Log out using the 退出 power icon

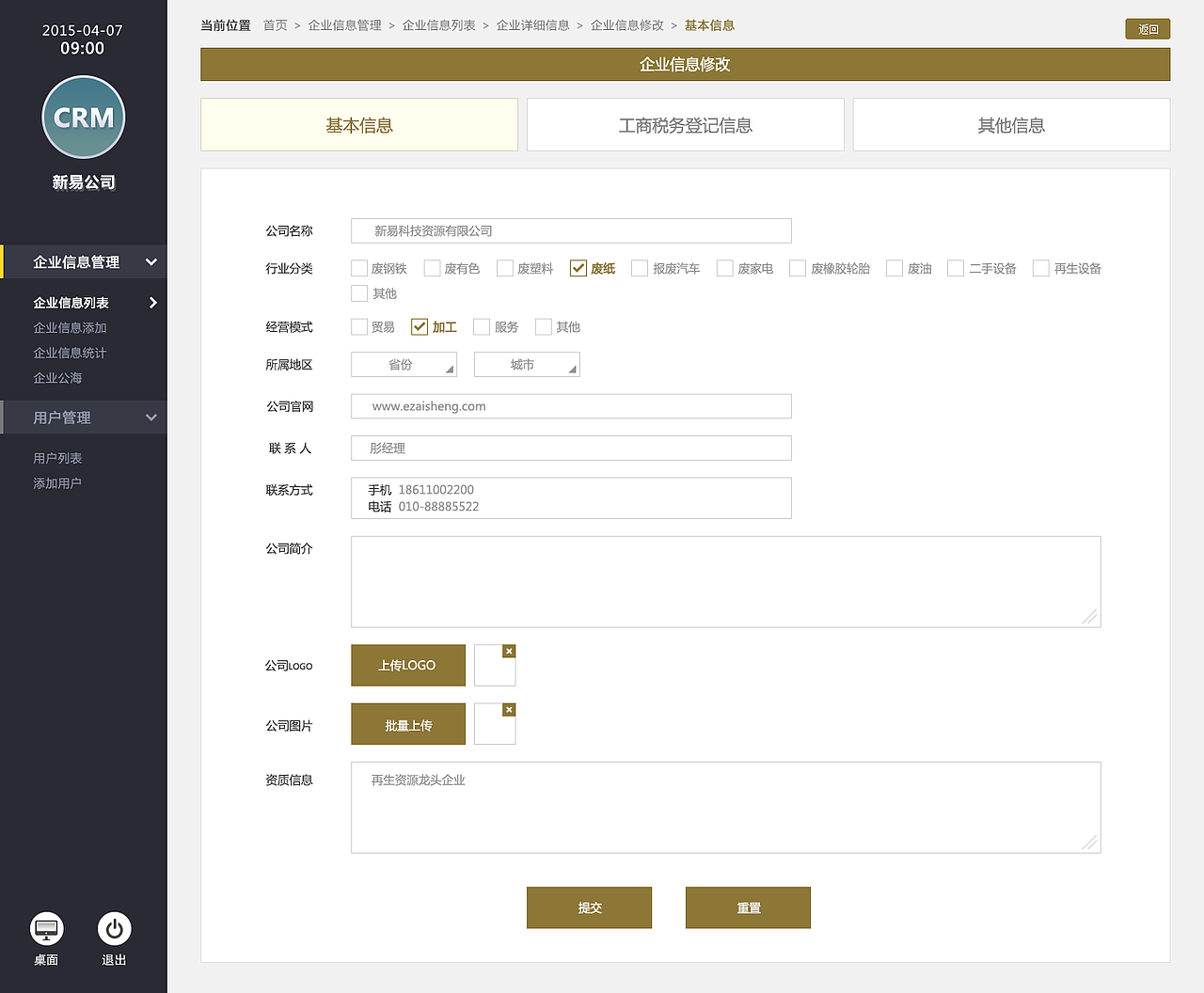(114, 929)
